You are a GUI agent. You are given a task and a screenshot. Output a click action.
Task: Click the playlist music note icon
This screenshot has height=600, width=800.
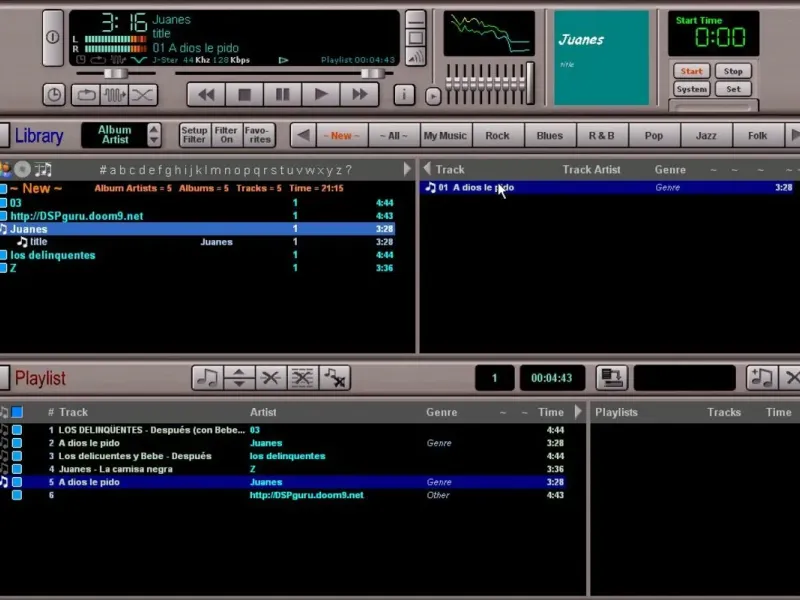(x=207, y=378)
